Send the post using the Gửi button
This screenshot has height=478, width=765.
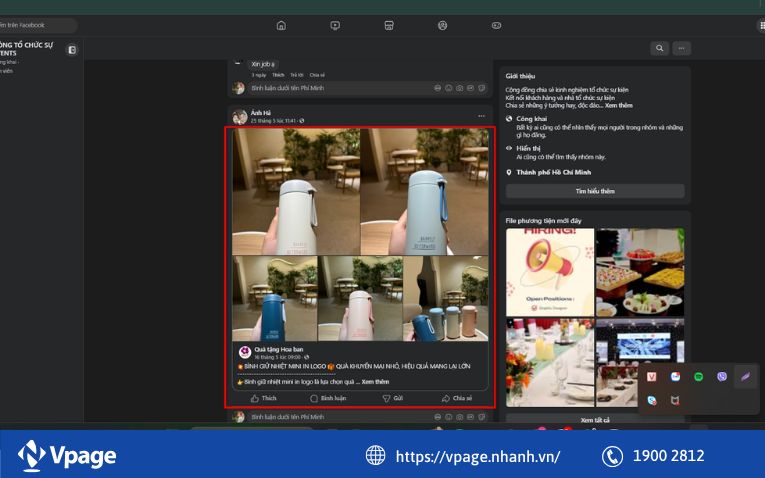tap(393, 398)
